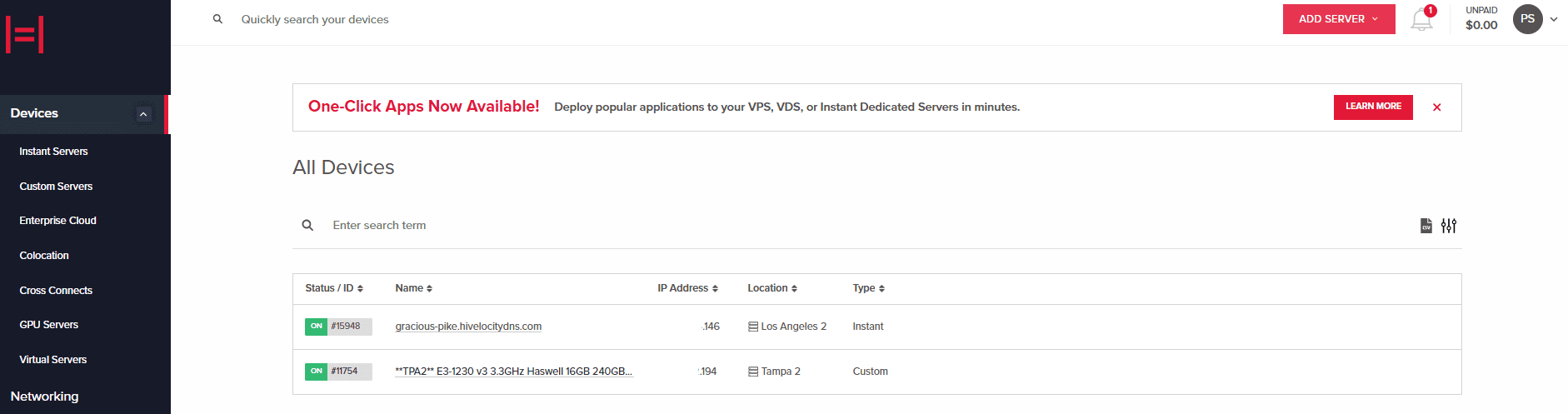Collapse the Devices sidebar section
The image size is (1568, 414).
[143, 114]
